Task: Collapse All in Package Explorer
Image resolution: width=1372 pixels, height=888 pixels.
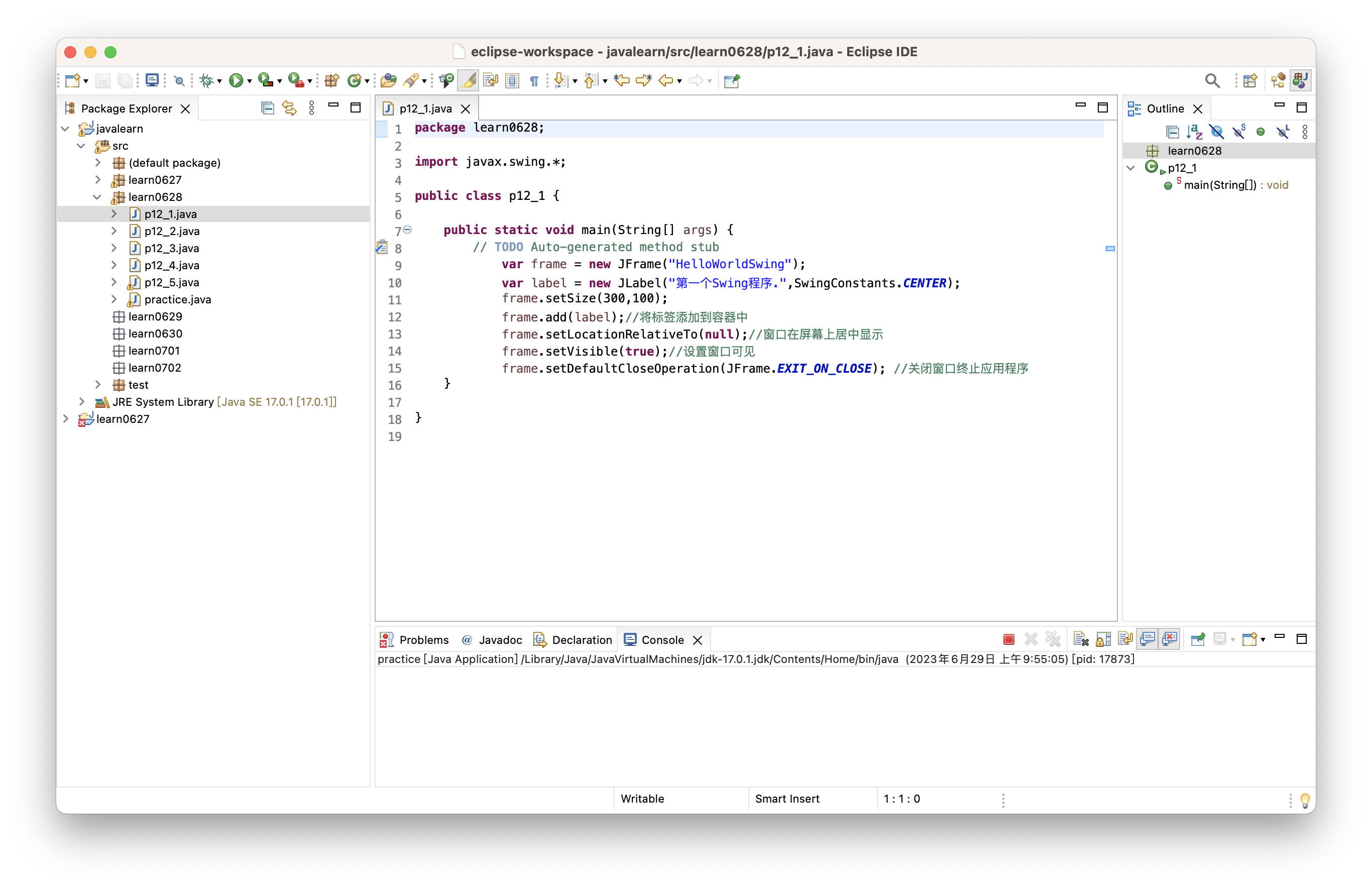Action: 267,108
